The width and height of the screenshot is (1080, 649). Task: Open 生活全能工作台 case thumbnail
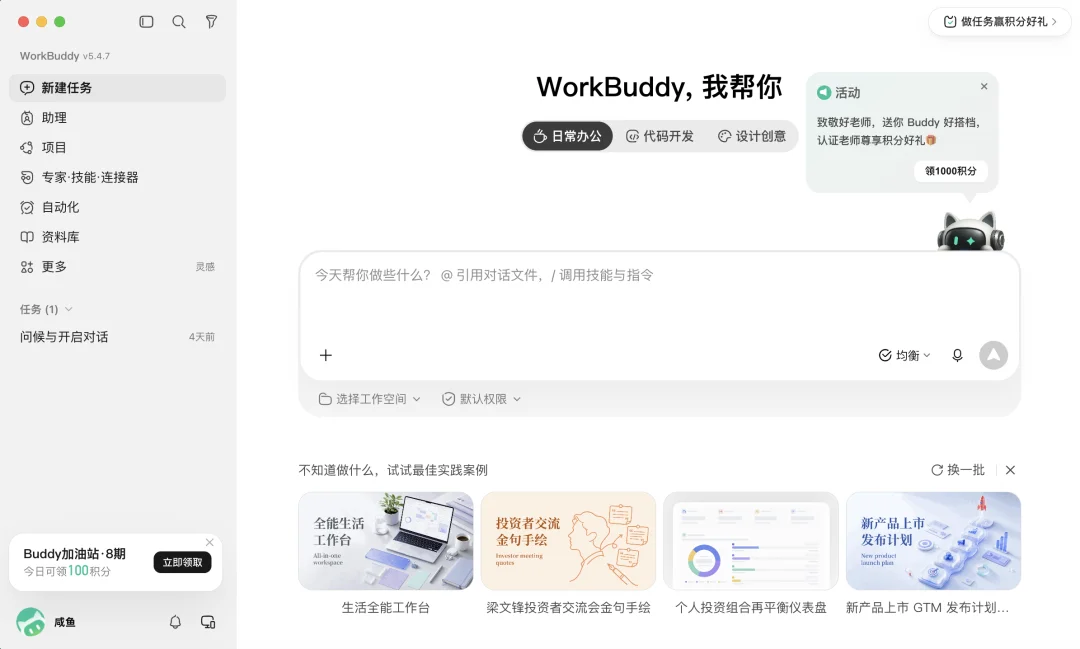pyautogui.click(x=386, y=541)
